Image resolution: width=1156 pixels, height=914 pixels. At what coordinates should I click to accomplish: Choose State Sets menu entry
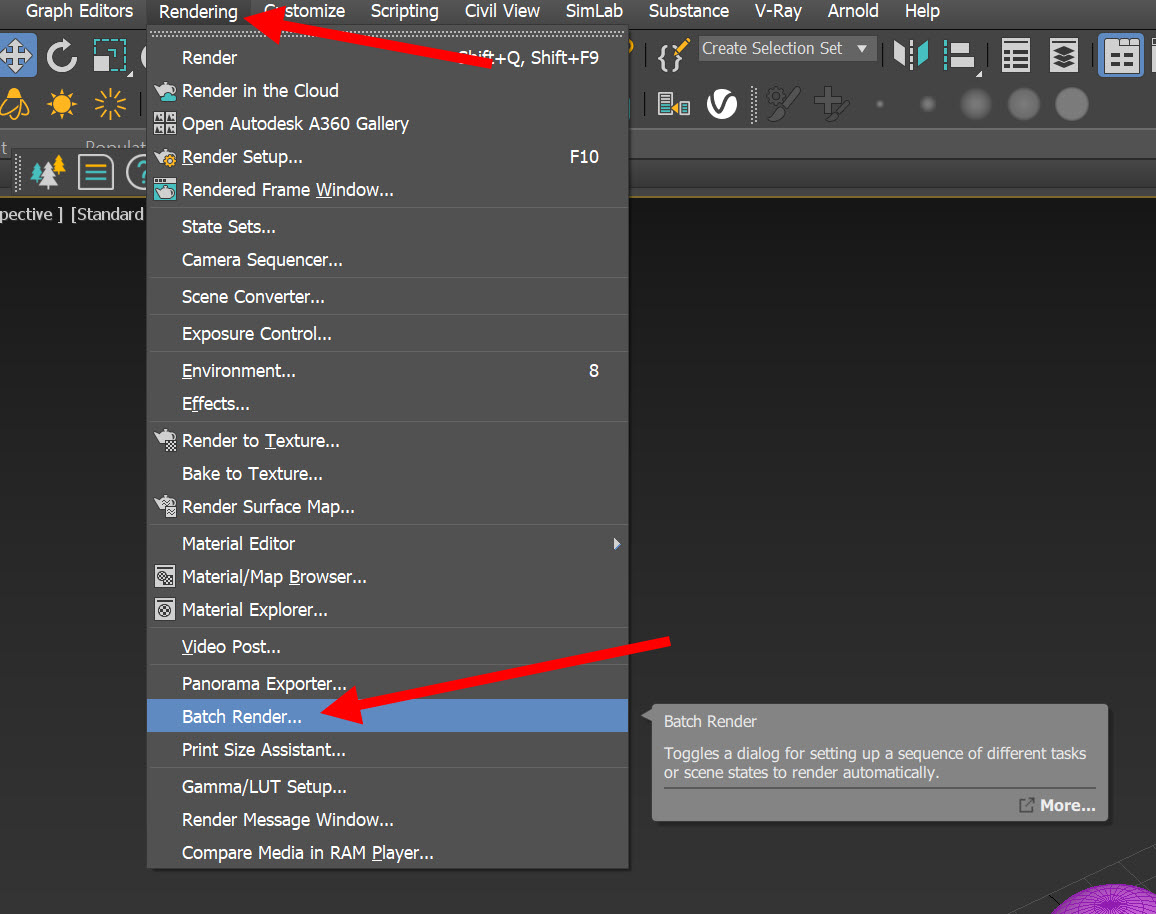[x=388, y=227]
